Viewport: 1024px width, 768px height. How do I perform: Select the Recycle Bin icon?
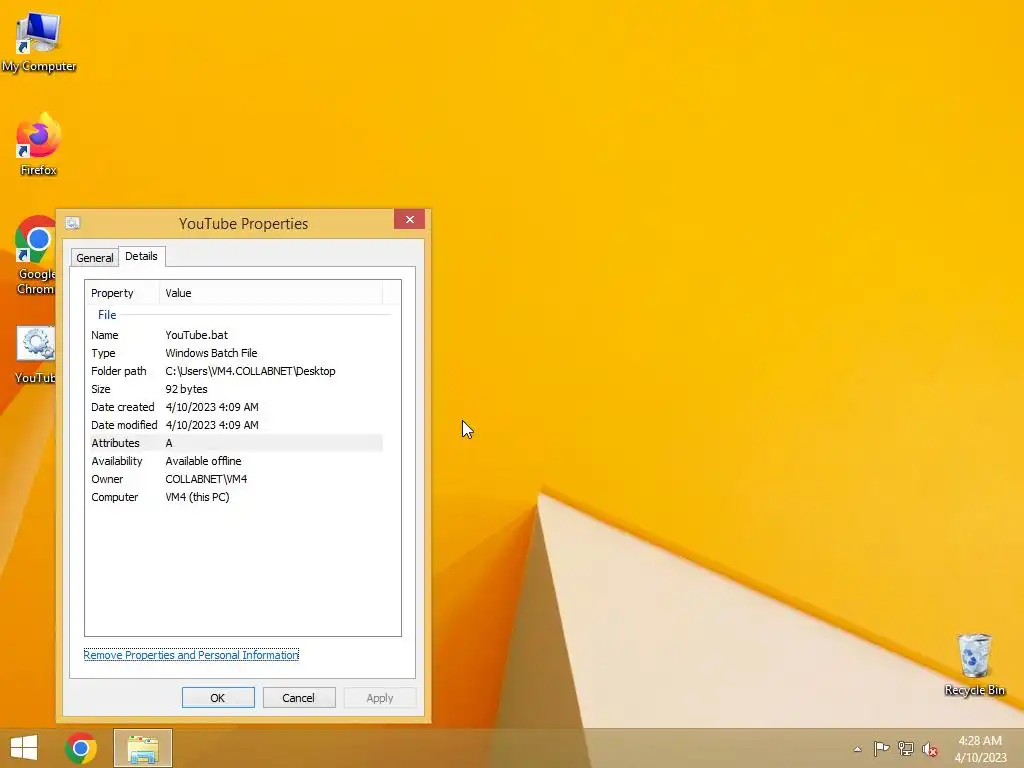point(974,664)
